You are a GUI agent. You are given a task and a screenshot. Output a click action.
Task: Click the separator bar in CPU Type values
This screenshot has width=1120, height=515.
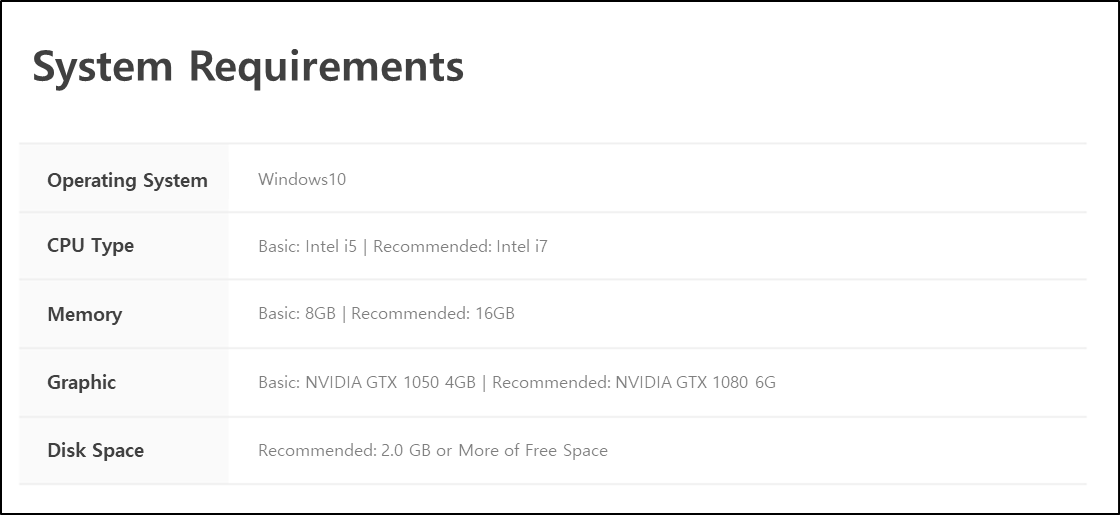pyautogui.click(x=365, y=246)
